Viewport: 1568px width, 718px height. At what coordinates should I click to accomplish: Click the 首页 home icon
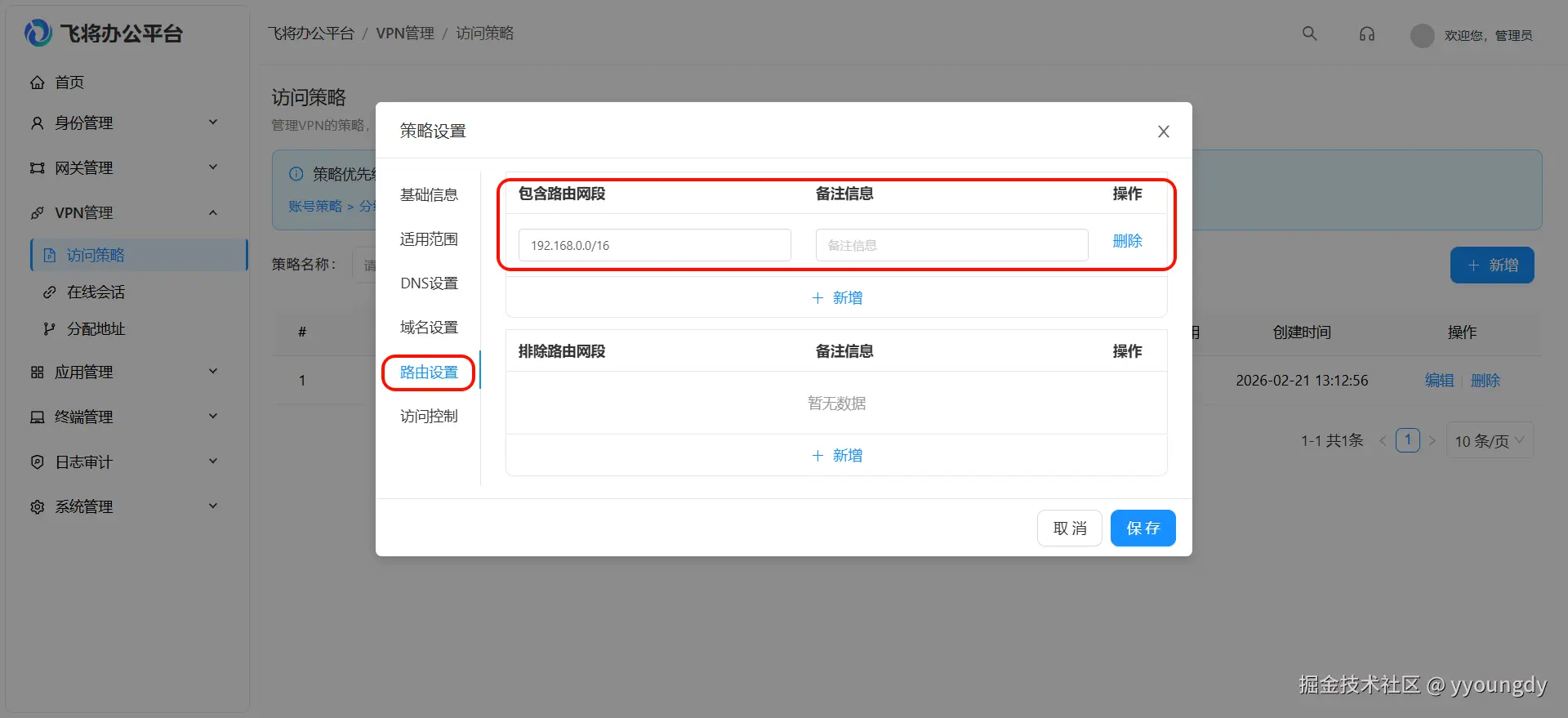[x=37, y=83]
